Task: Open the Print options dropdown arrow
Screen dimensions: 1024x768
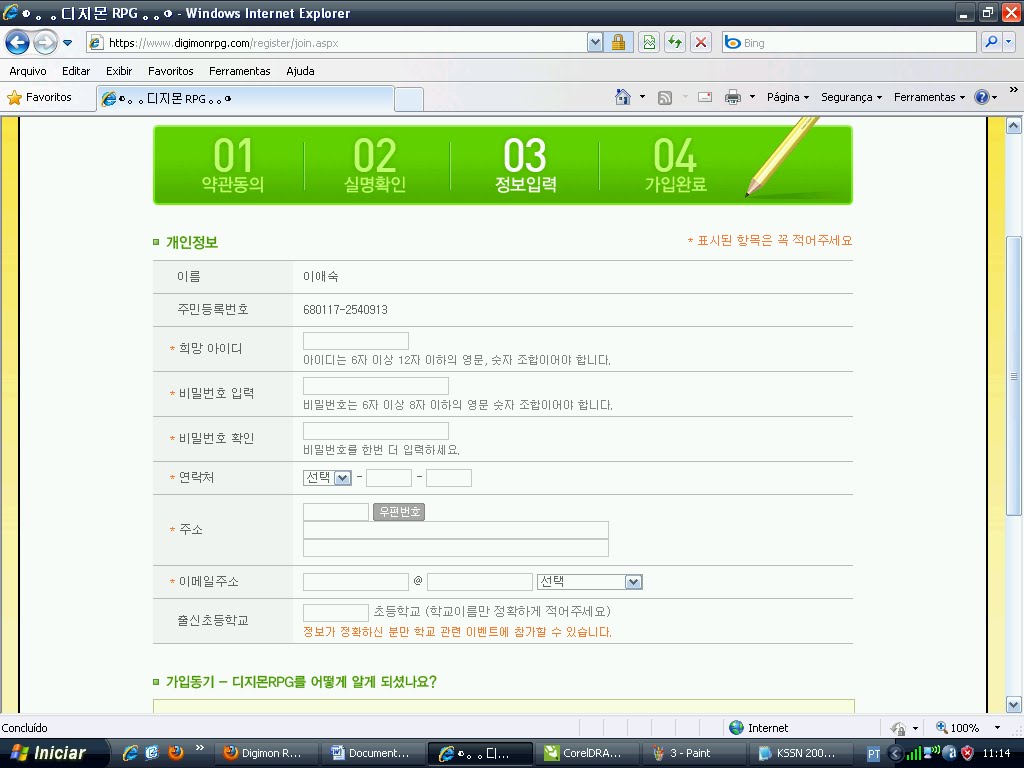Action: pyautogui.click(x=752, y=97)
